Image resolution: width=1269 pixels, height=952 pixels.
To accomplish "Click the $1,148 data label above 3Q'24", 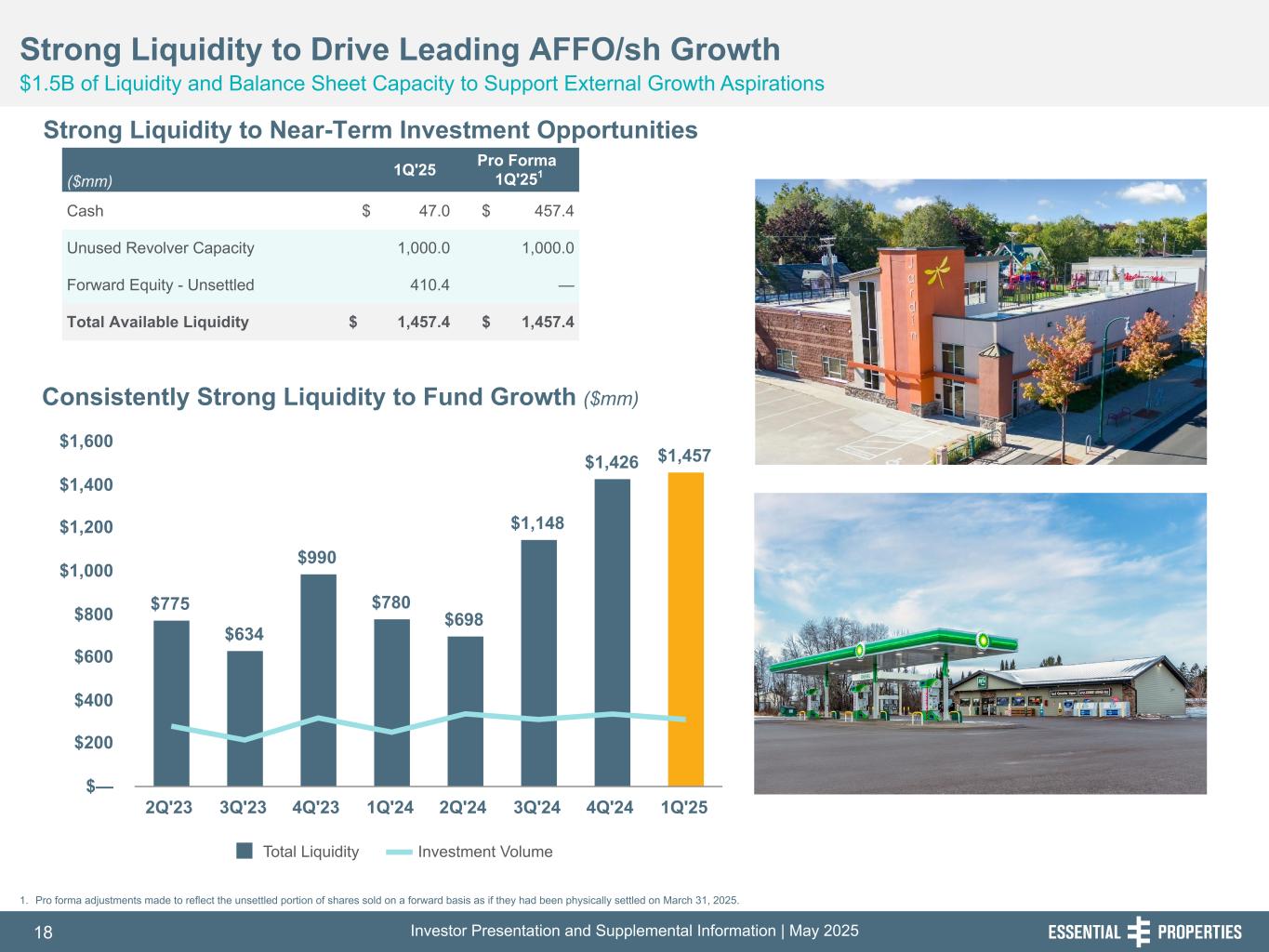I will point(537,523).
